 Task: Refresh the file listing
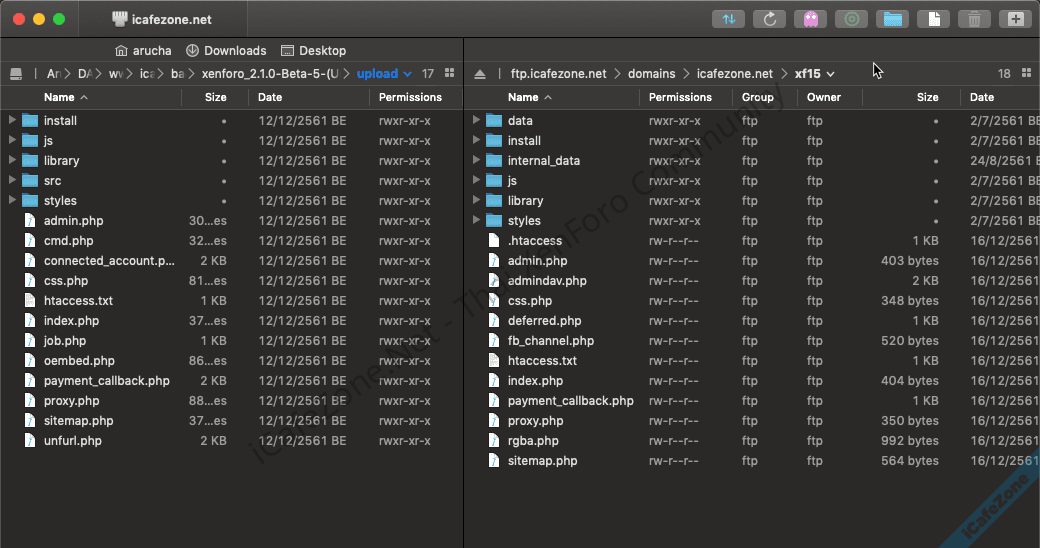(x=769, y=19)
